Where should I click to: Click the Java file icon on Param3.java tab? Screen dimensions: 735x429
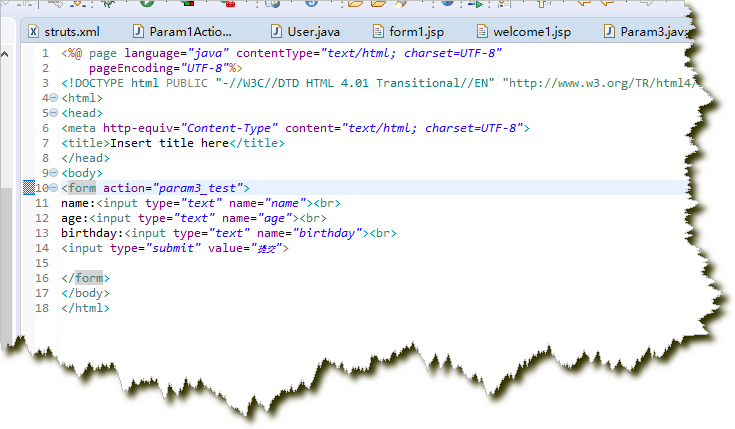609,31
